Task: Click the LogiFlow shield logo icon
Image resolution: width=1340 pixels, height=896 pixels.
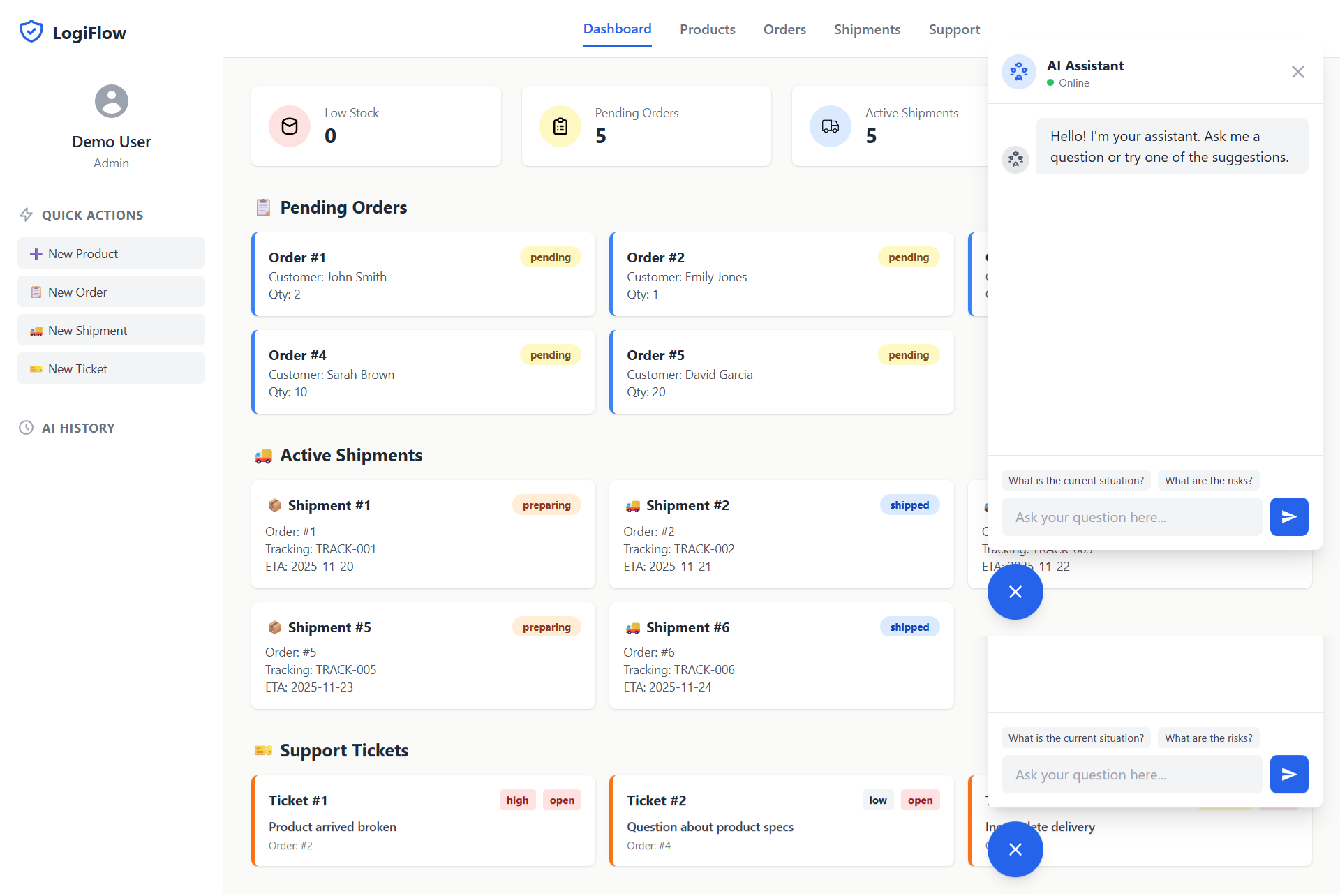Action: click(x=31, y=32)
